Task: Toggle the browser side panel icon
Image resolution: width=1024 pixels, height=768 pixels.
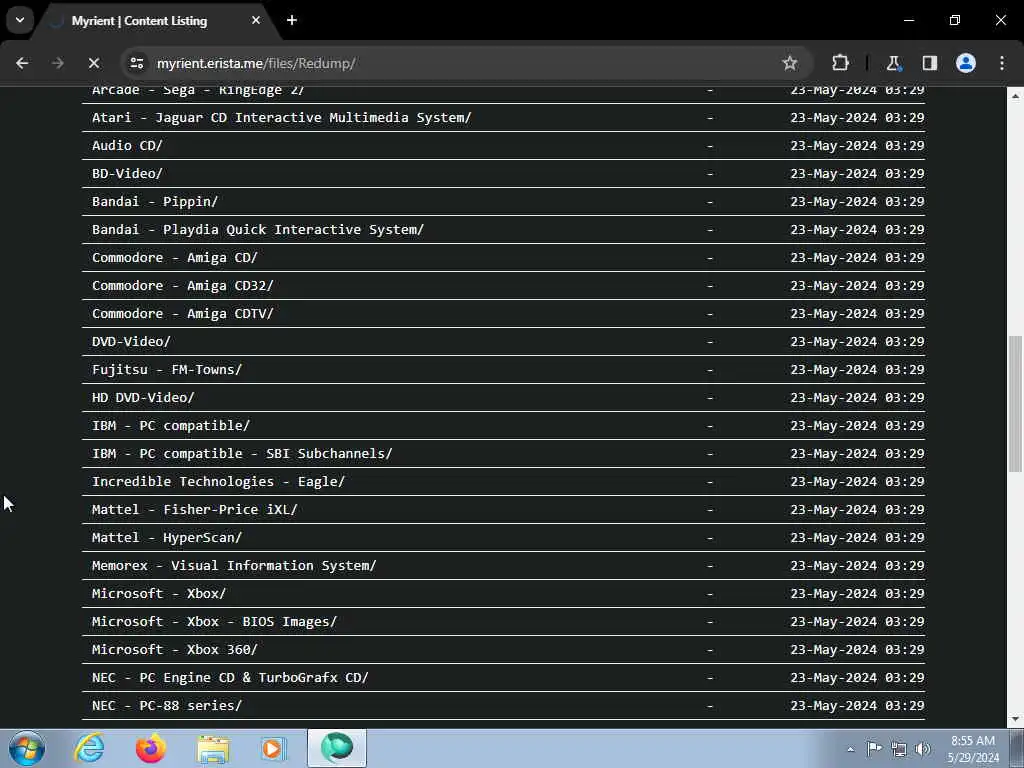Action: [929, 63]
